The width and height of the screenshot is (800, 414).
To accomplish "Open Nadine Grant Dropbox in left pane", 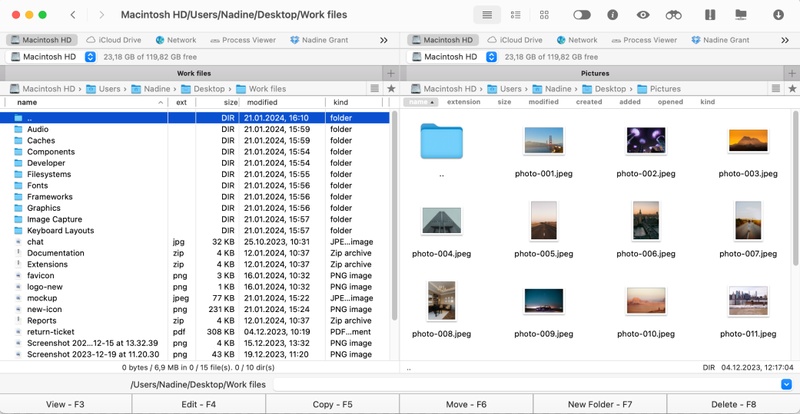I will coord(319,40).
